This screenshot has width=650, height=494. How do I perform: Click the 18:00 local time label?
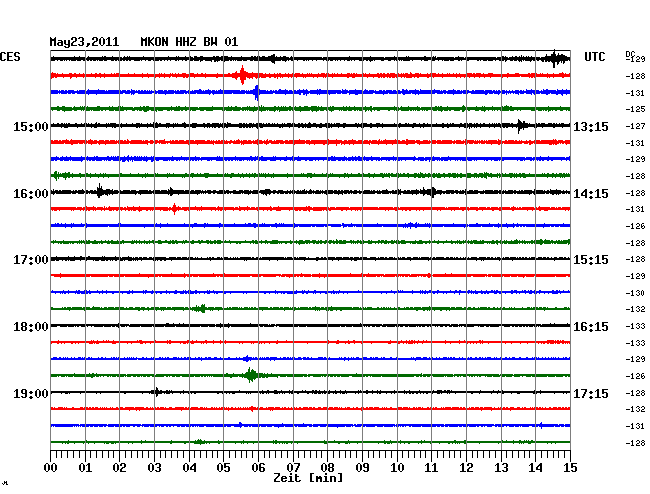coord(30,327)
